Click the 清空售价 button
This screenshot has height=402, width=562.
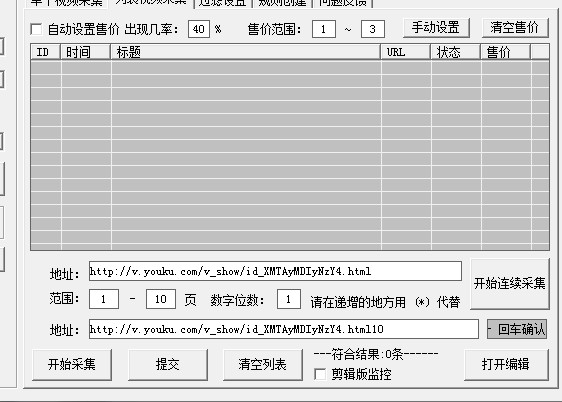[515, 28]
